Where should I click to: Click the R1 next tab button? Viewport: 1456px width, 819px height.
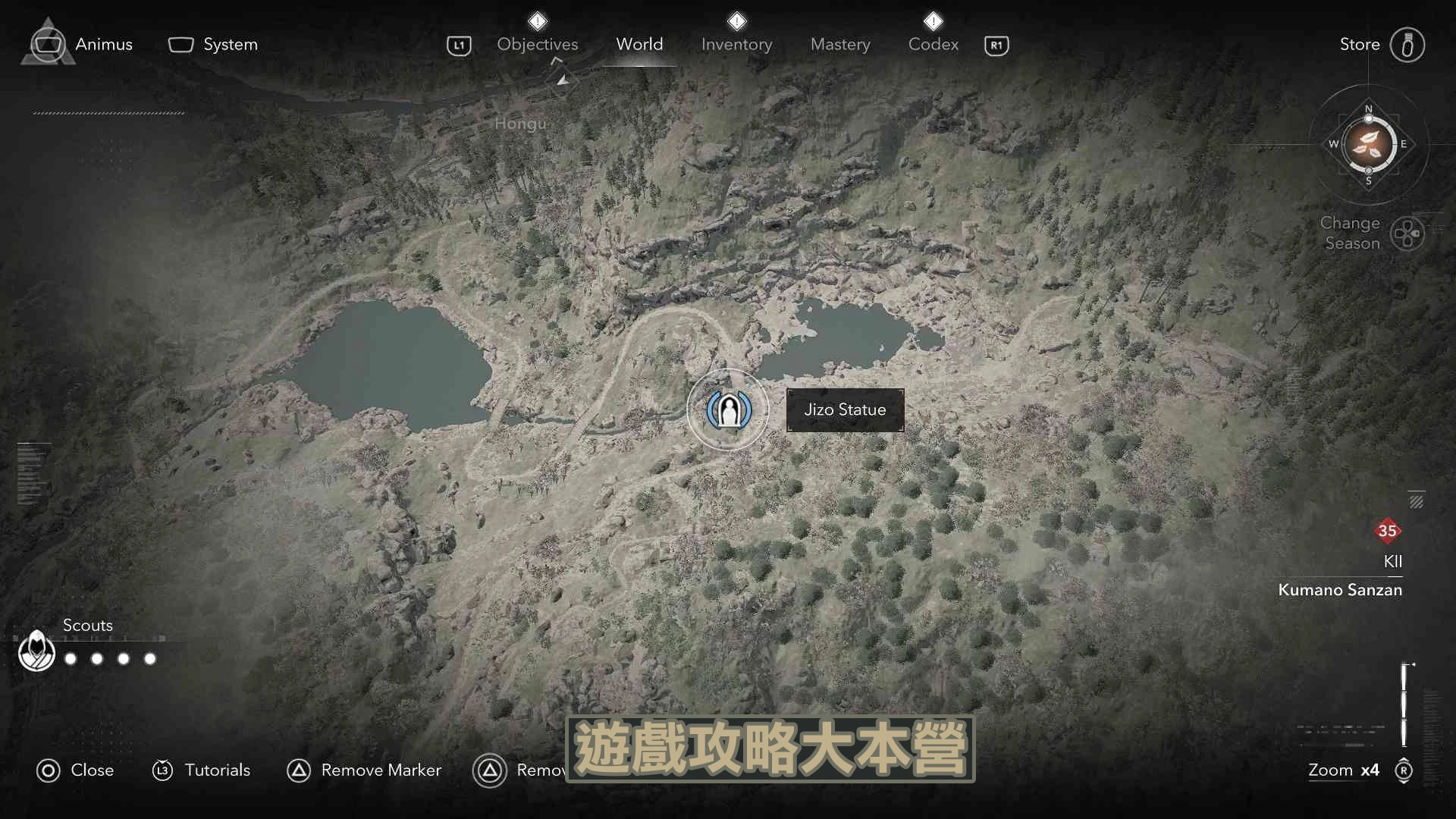tap(996, 45)
